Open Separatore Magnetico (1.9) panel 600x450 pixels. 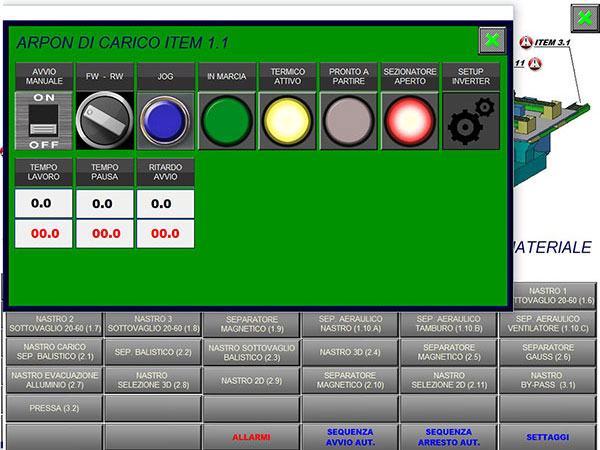coord(251,323)
